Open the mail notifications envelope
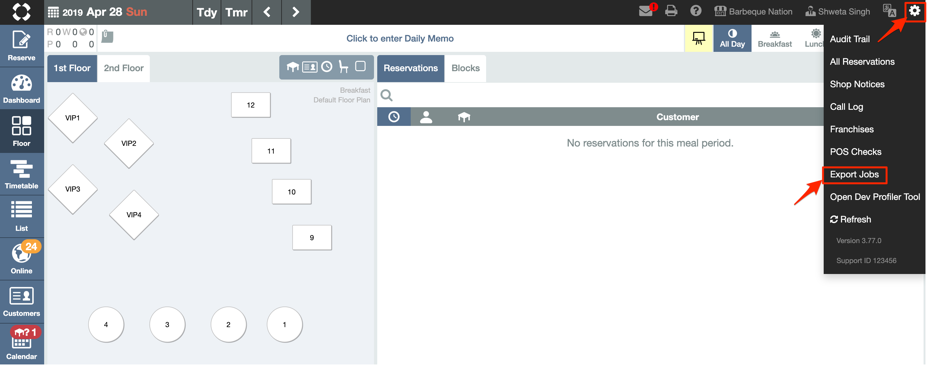This screenshot has width=939, height=377. [x=647, y=11]
